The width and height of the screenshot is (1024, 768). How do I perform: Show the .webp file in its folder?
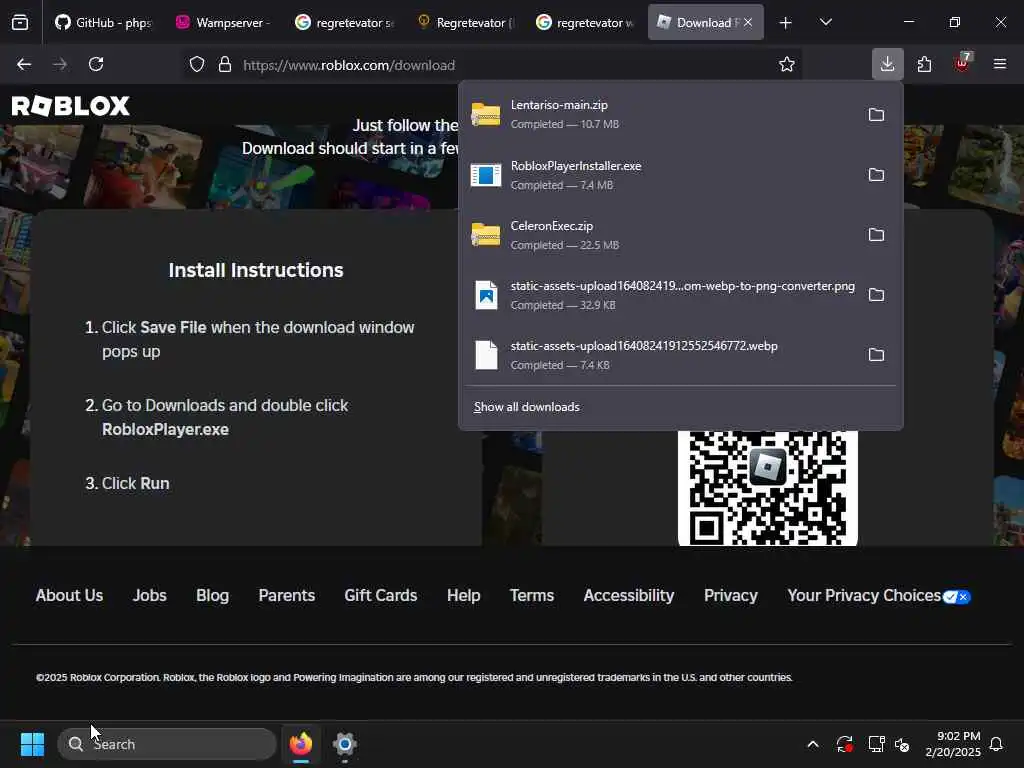876,355
